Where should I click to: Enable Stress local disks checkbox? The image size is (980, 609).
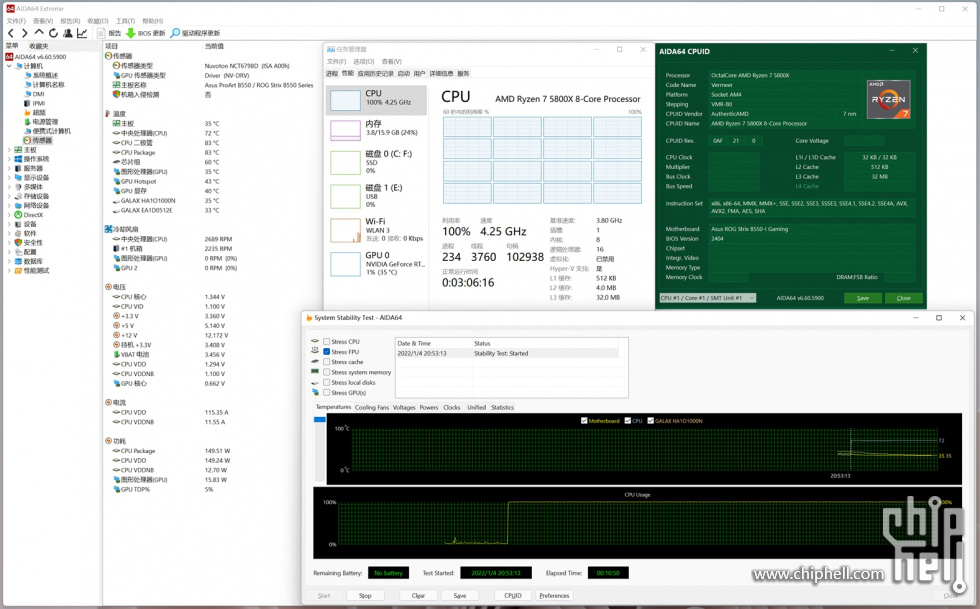click(x=326, y=383)
